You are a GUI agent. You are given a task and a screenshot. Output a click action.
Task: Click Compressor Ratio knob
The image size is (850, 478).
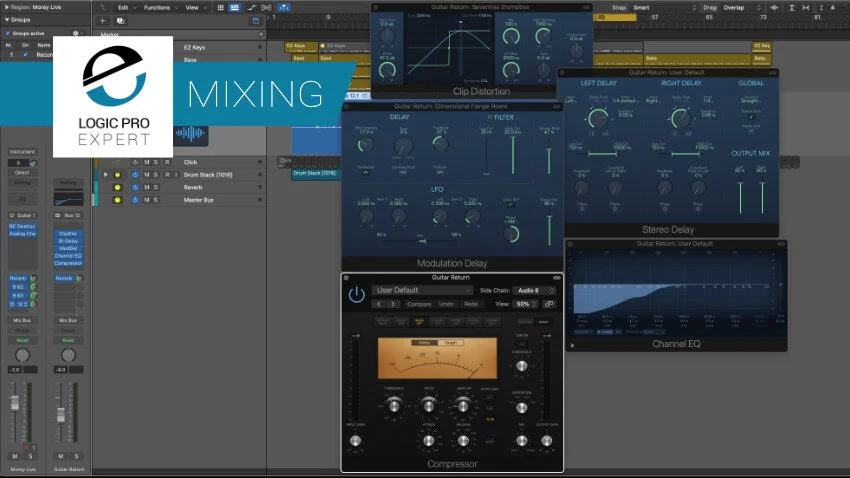(429, 404)
